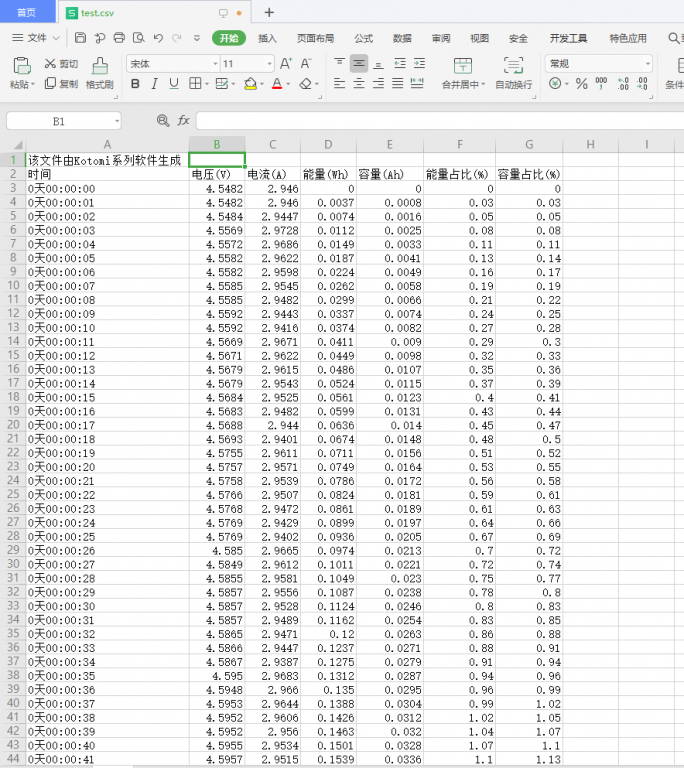The height and width of the screenshot is (768, 684).
Task: Increase font size with the A+ icon
Action: (286, 63)
